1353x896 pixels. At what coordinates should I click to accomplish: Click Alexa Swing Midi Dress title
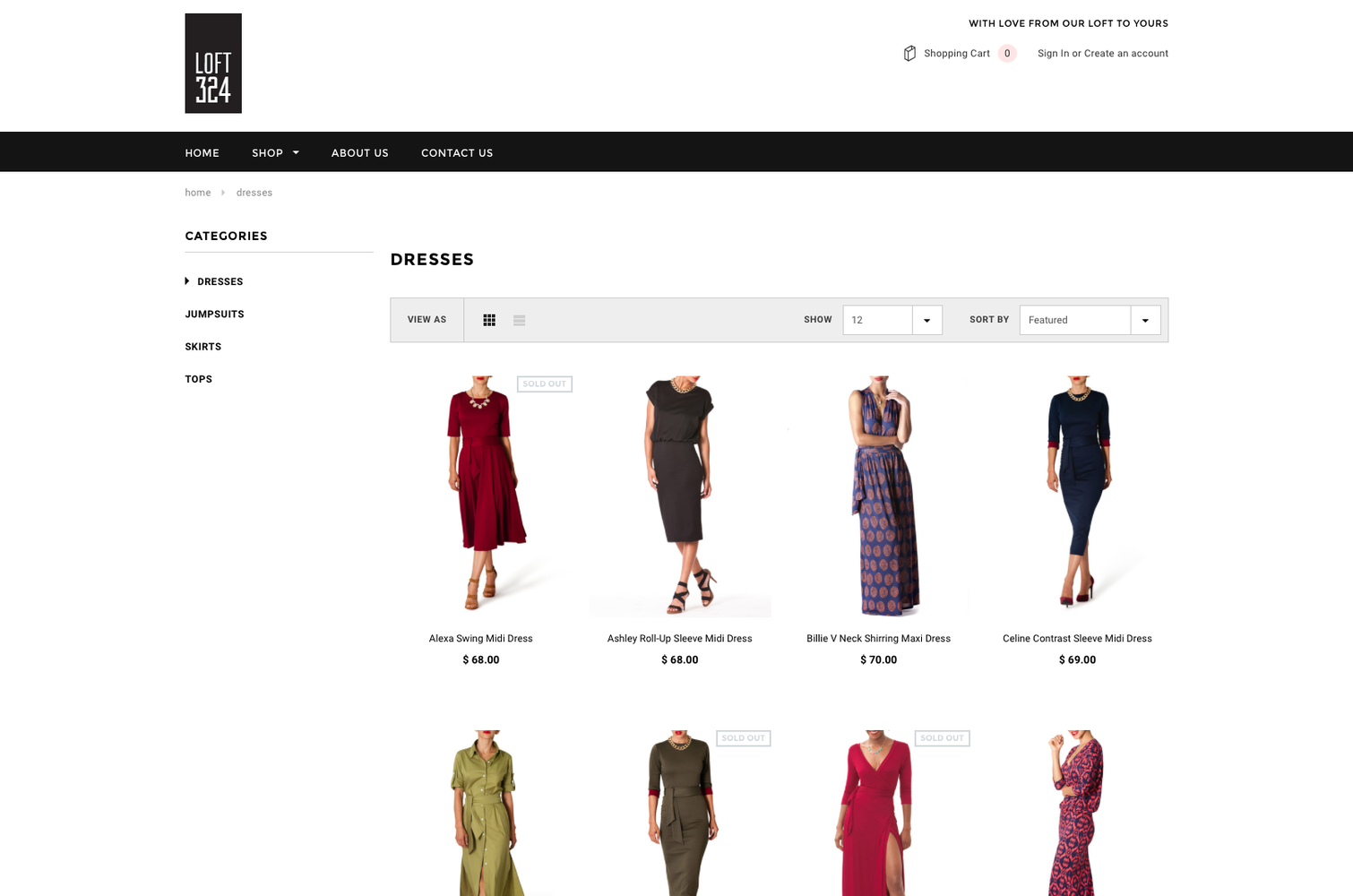[x=481, y=639]
